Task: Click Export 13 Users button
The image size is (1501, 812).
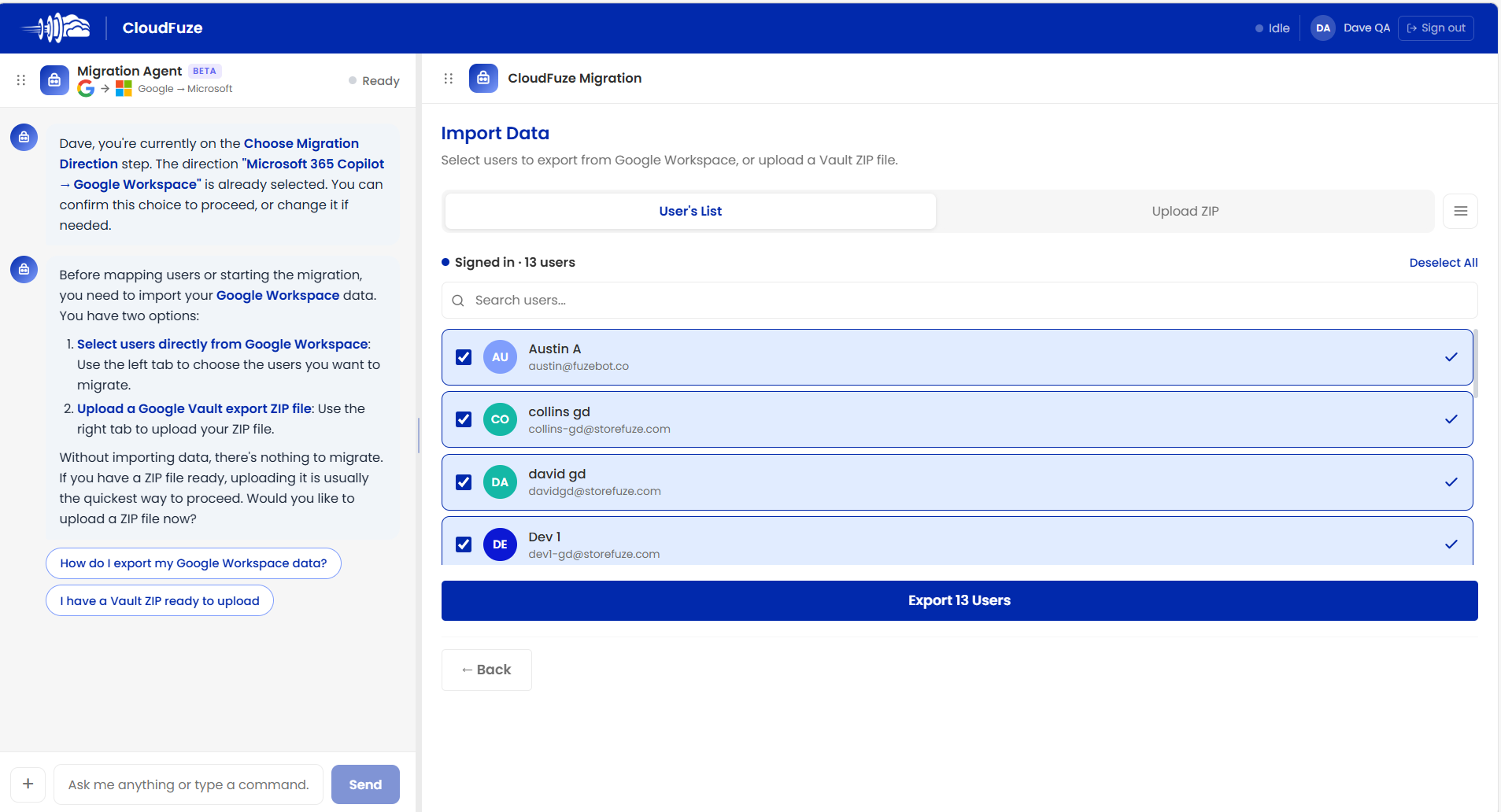Action: 959,600
